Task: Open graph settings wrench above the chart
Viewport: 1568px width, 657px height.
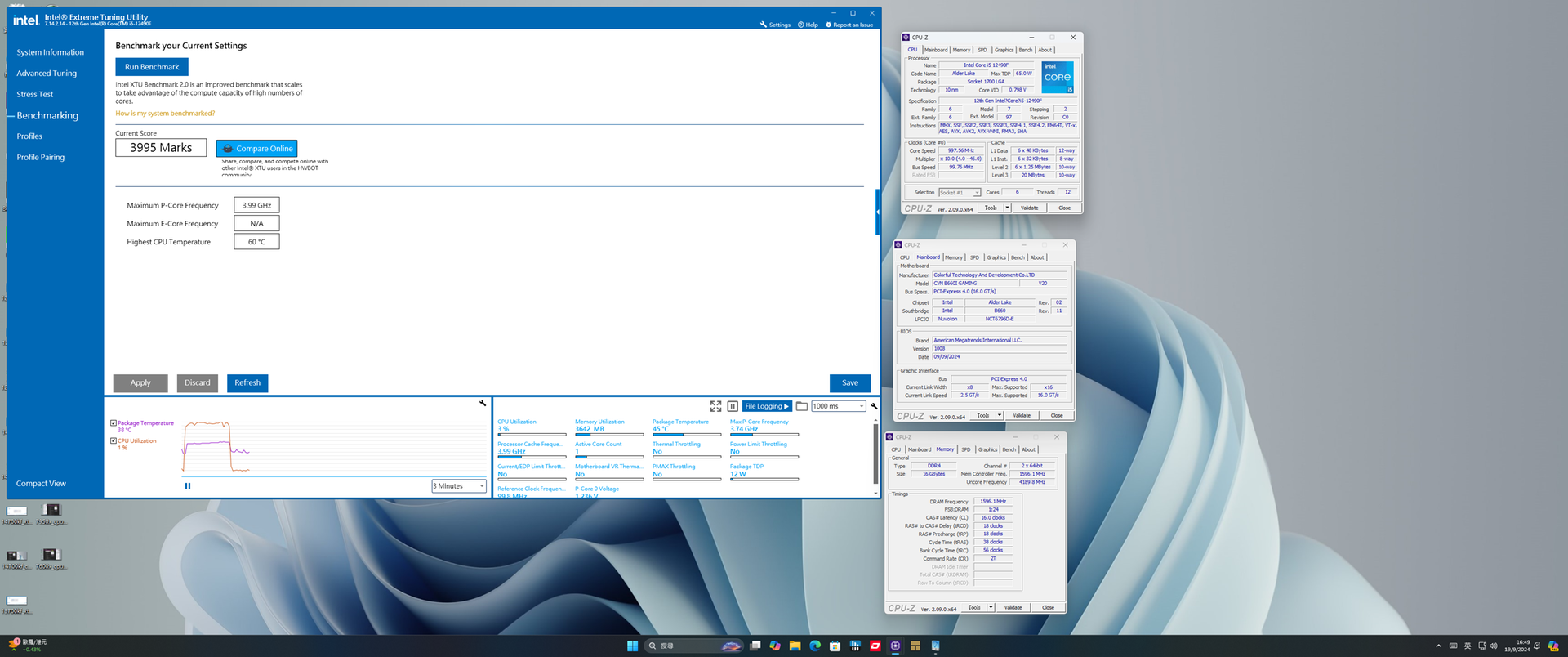Action: pos(483,403)
